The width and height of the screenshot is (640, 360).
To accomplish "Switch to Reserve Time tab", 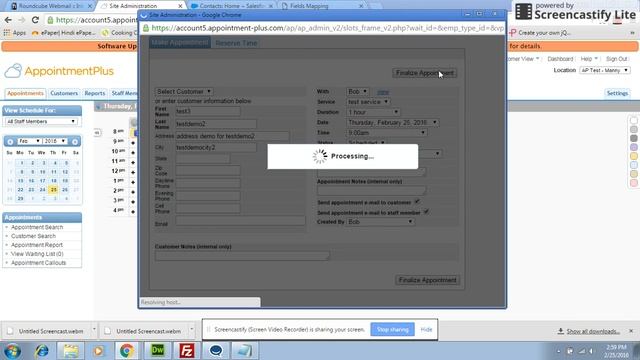I will tap(236, 43).
